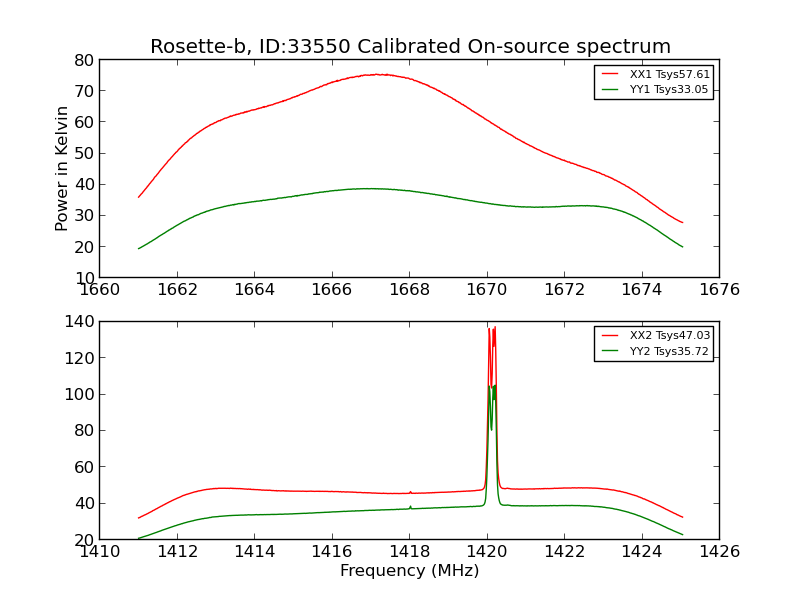Viewport: 800px width, 600px height.
Task: Click the "Frequency (MHz)" x-axis label
Action: 410,570
